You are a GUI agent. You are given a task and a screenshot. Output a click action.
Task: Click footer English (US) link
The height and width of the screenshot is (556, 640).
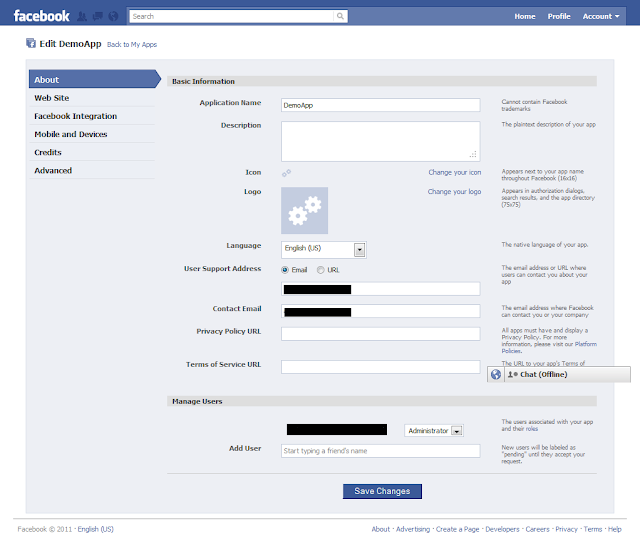96,529
